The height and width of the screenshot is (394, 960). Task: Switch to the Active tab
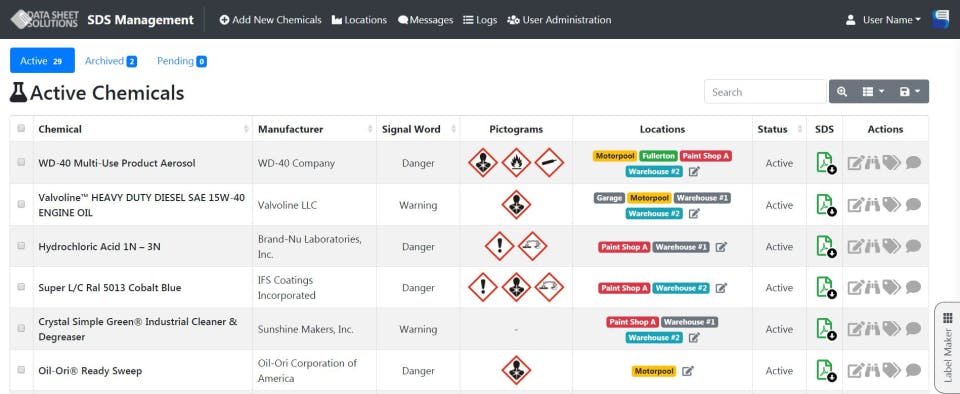pyautogui.click(x=42, y=61)
